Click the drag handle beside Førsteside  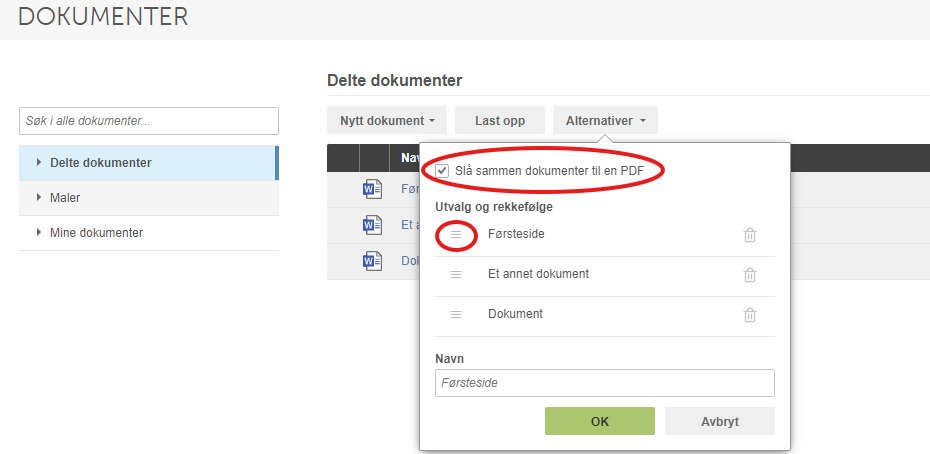456,235
